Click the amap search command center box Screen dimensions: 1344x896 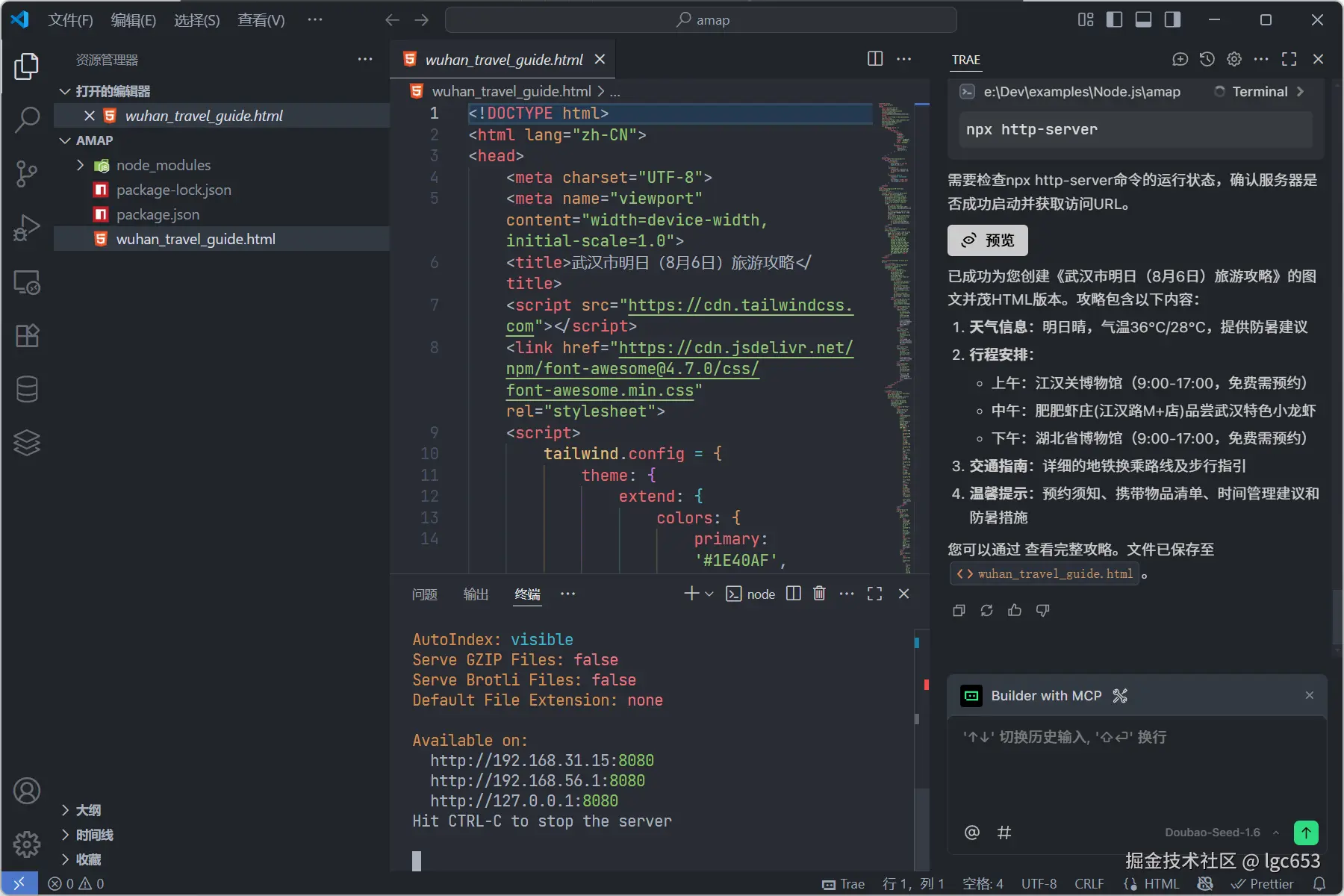point(700,20)
